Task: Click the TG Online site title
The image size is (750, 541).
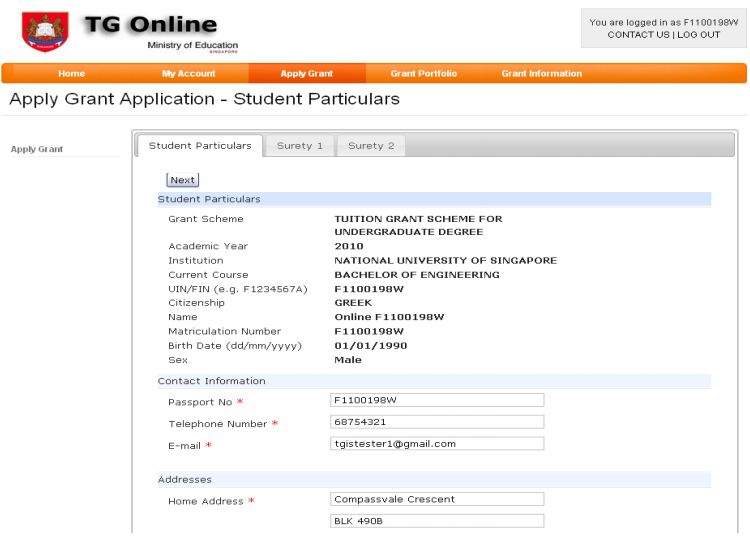Action: coord(151,24)
